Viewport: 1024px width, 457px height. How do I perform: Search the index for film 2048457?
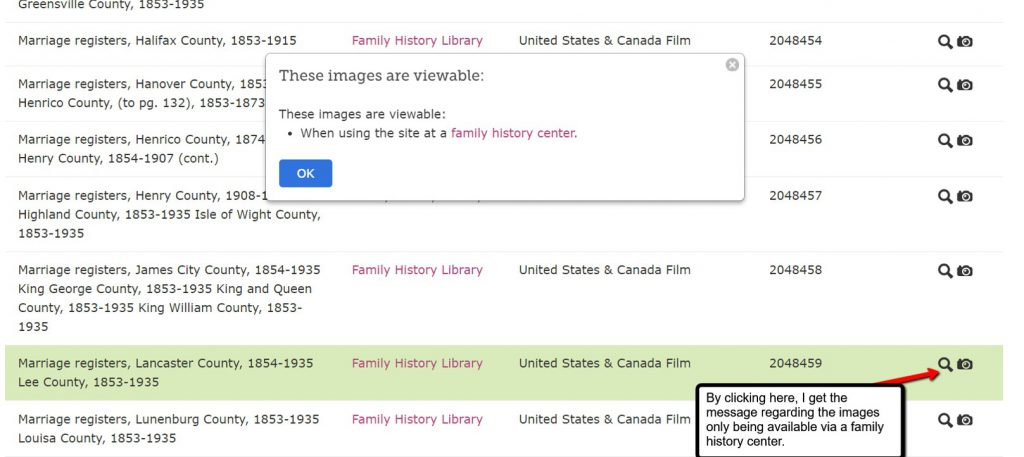click(944, 196)
